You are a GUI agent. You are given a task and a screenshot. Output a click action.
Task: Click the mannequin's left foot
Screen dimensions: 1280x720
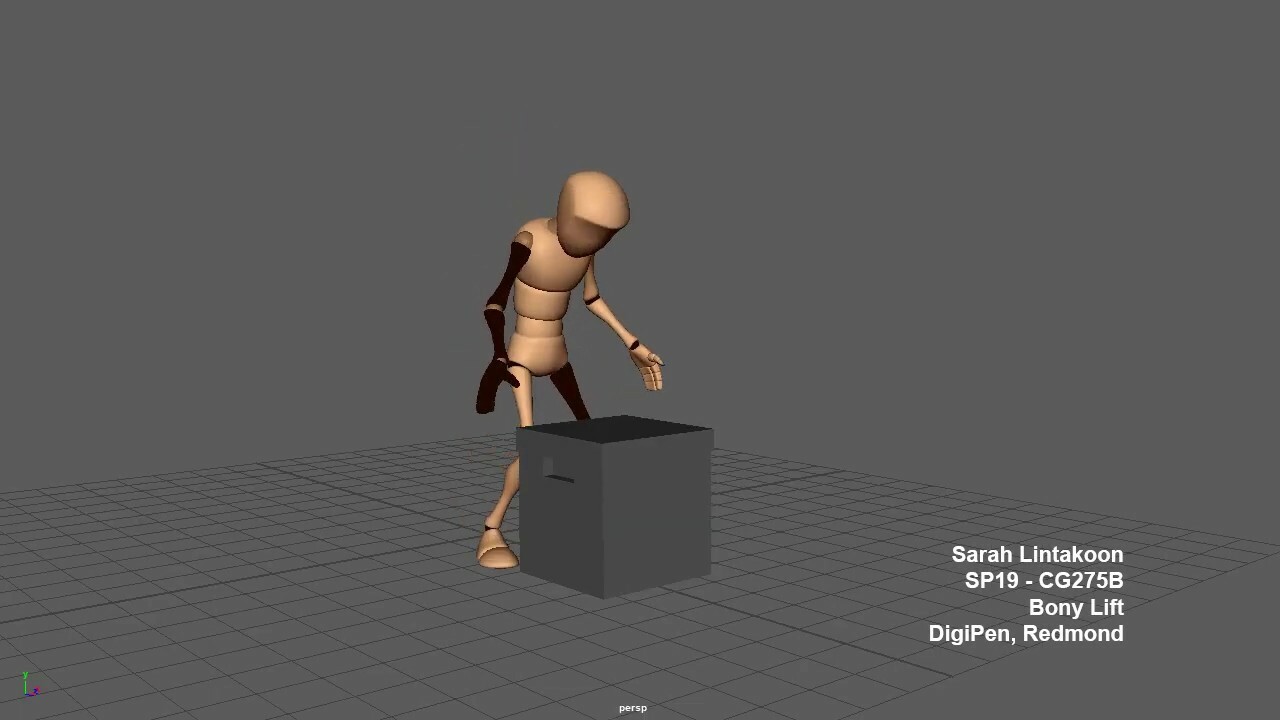click(x=495, y=550)
